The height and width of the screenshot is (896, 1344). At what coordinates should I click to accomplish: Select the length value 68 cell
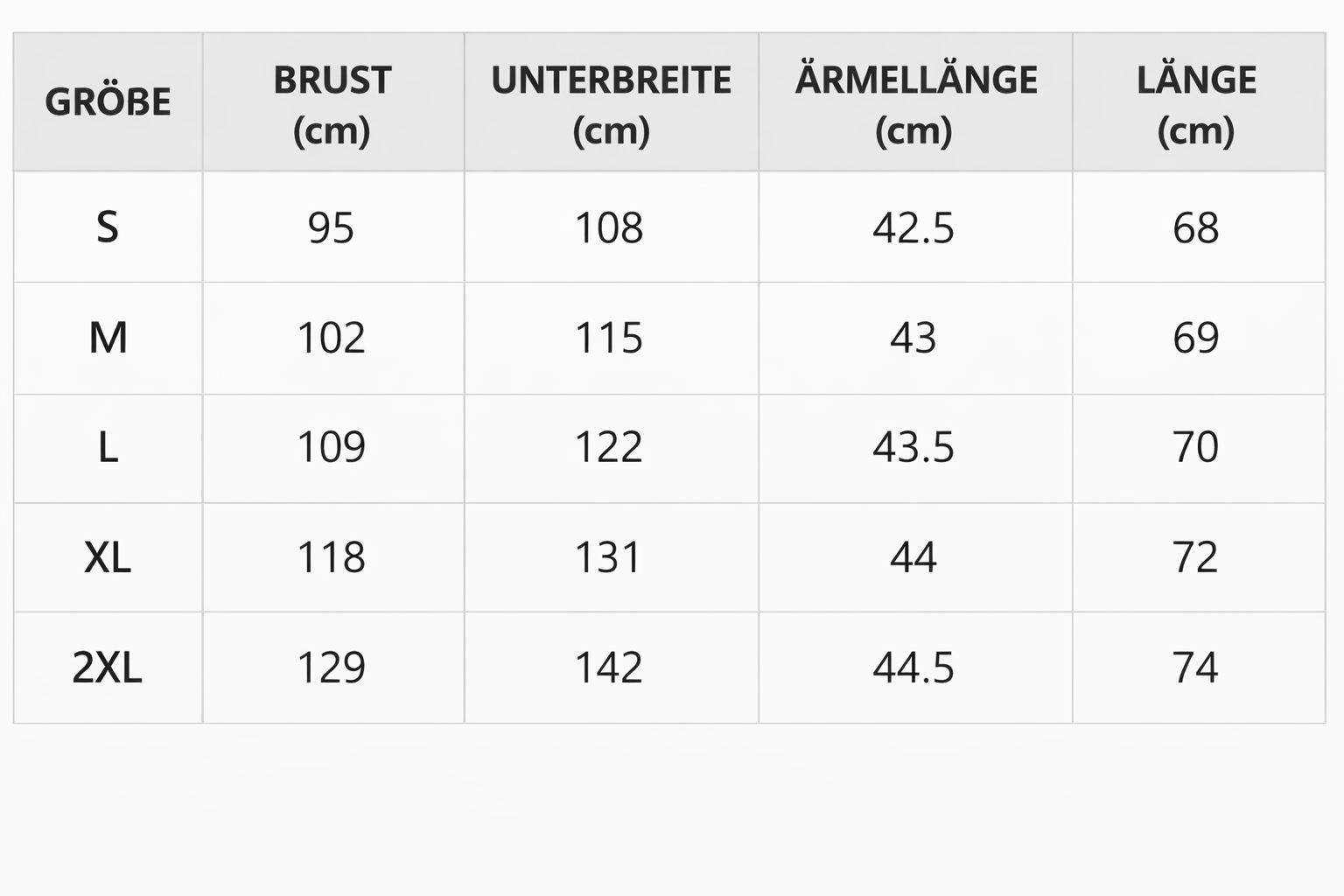click(x=1196, y=227)
